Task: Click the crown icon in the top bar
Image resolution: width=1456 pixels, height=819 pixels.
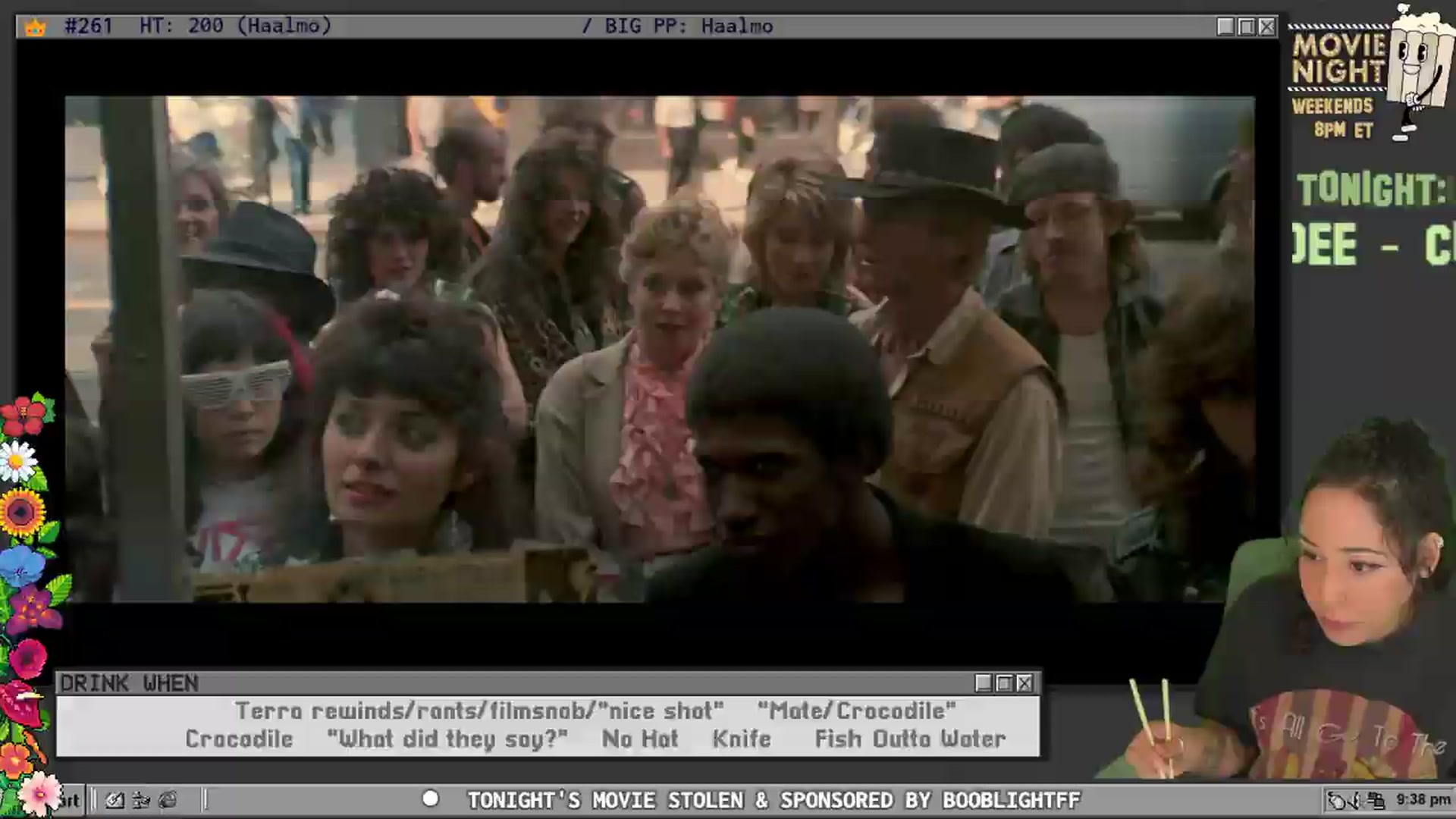Action: tap(36, 27)
